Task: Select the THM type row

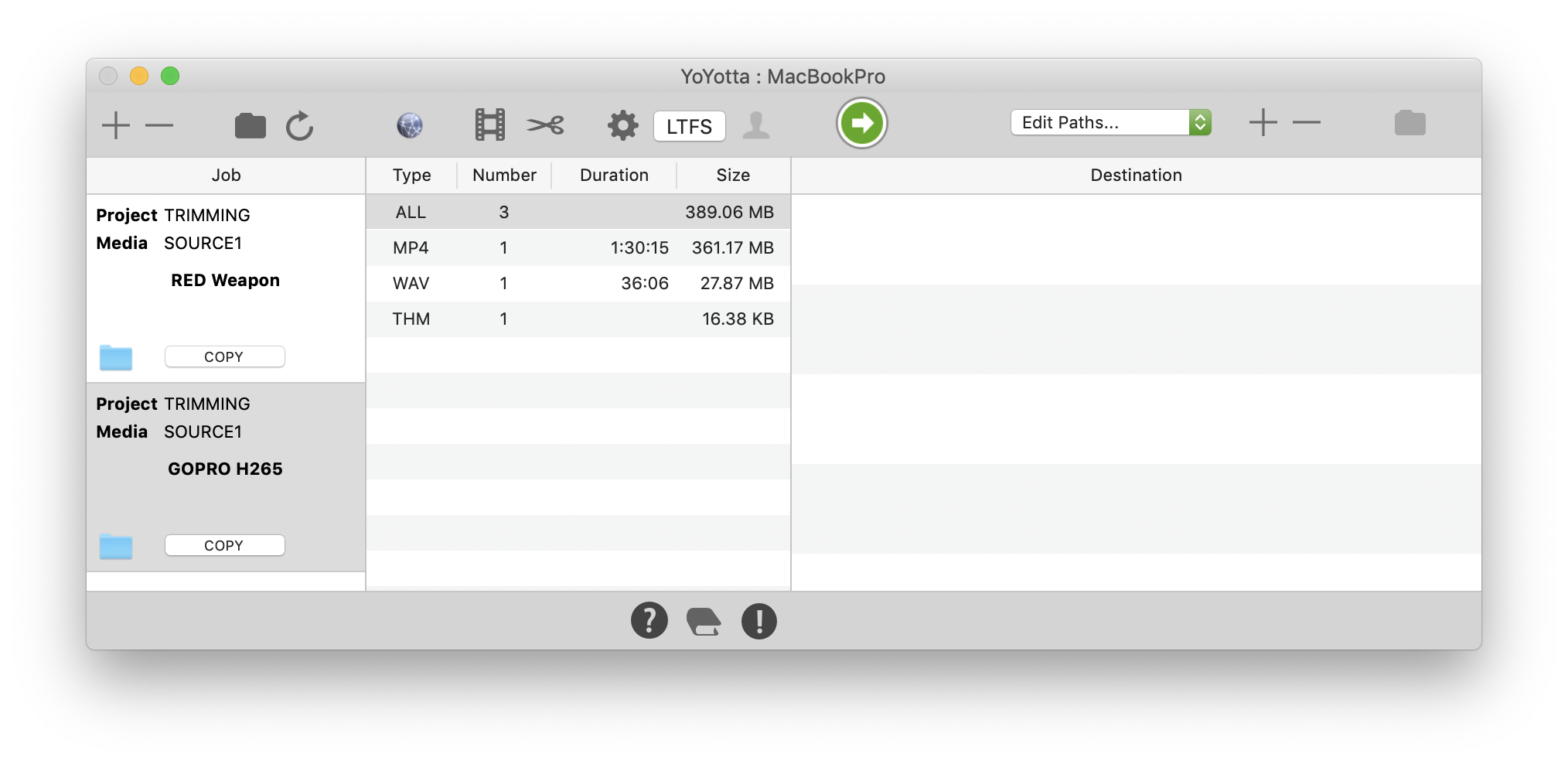Action: pyautogui.click(x=578, y=319)
